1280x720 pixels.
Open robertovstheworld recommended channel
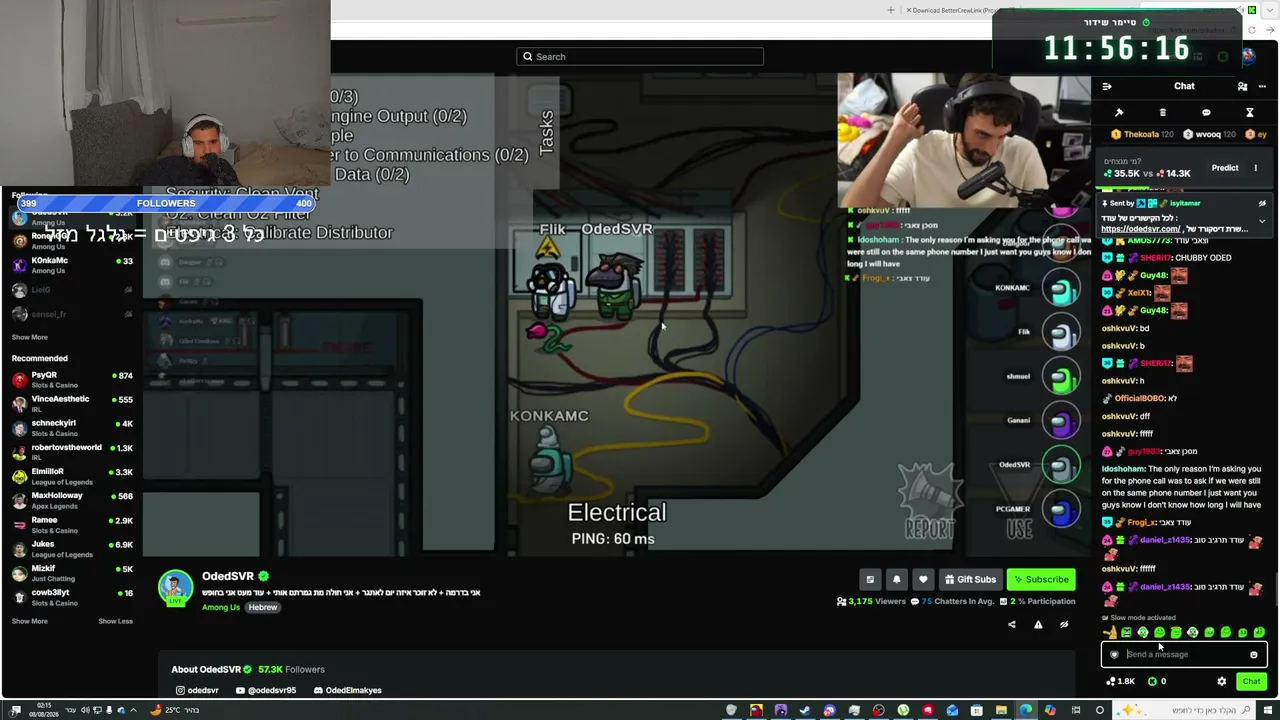click(72, 452)
